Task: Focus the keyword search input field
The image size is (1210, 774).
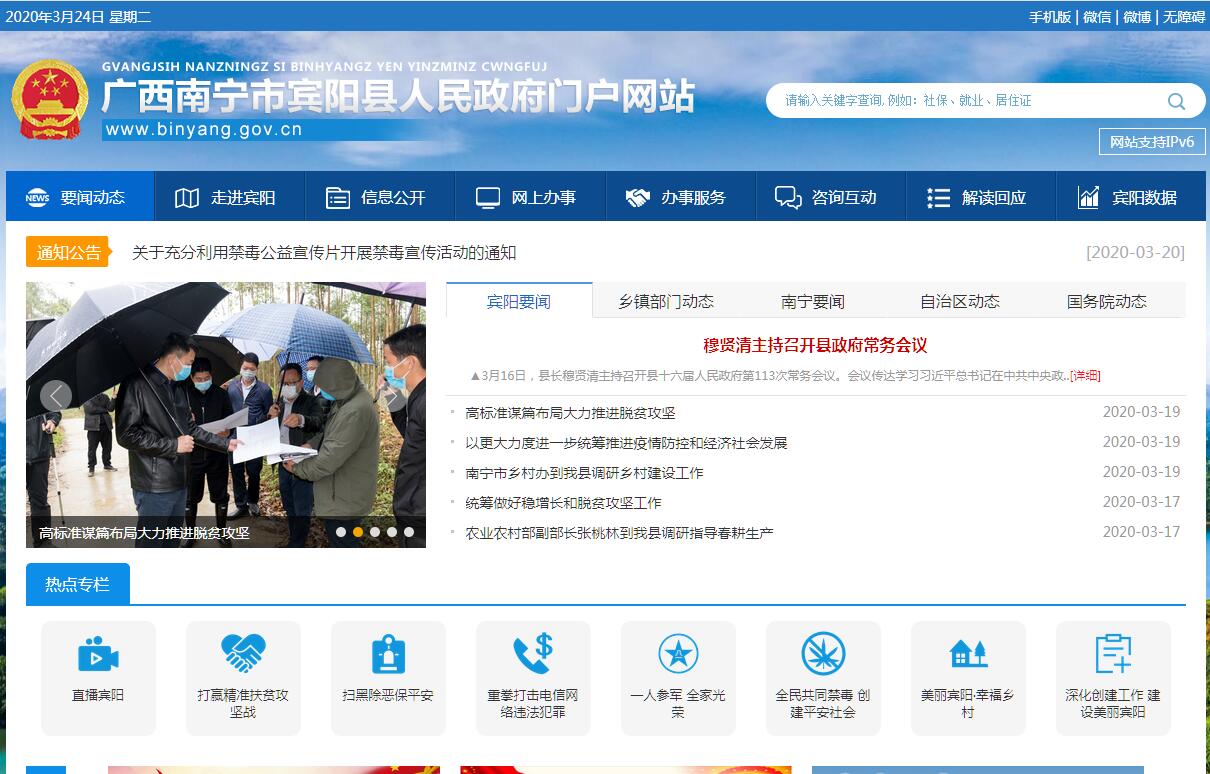Action: point(960,101)
